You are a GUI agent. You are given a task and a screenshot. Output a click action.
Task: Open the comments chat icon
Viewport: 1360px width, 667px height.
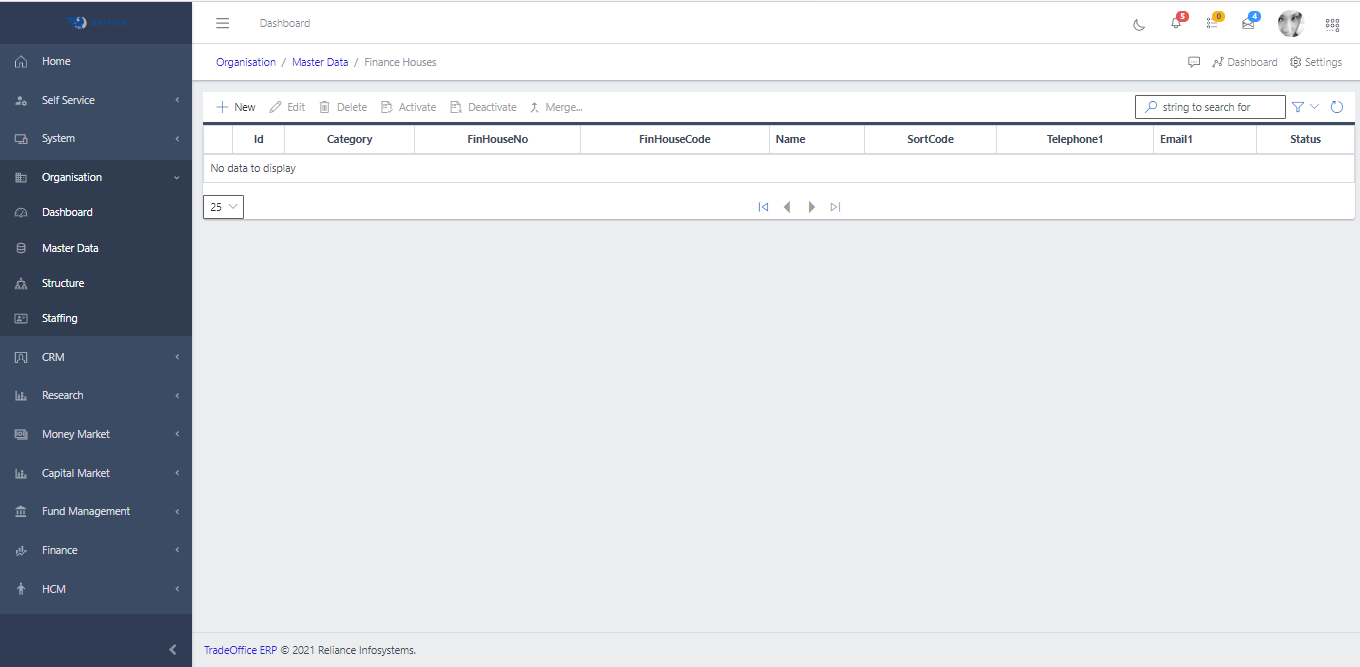[1194, 62]
